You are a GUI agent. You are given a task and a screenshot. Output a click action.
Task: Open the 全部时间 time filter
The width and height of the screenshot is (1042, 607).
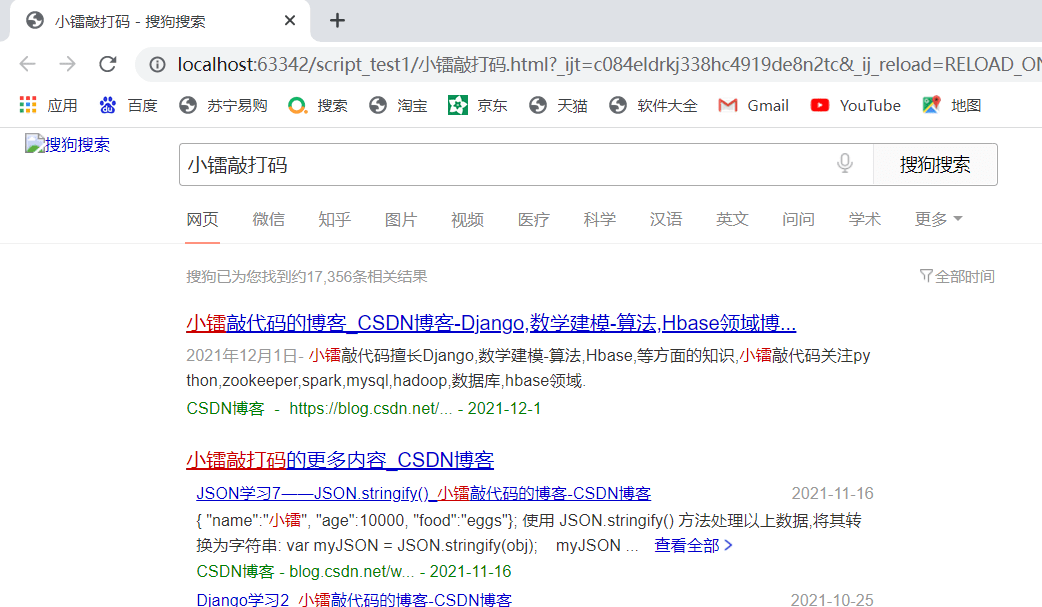pos(957,277)
